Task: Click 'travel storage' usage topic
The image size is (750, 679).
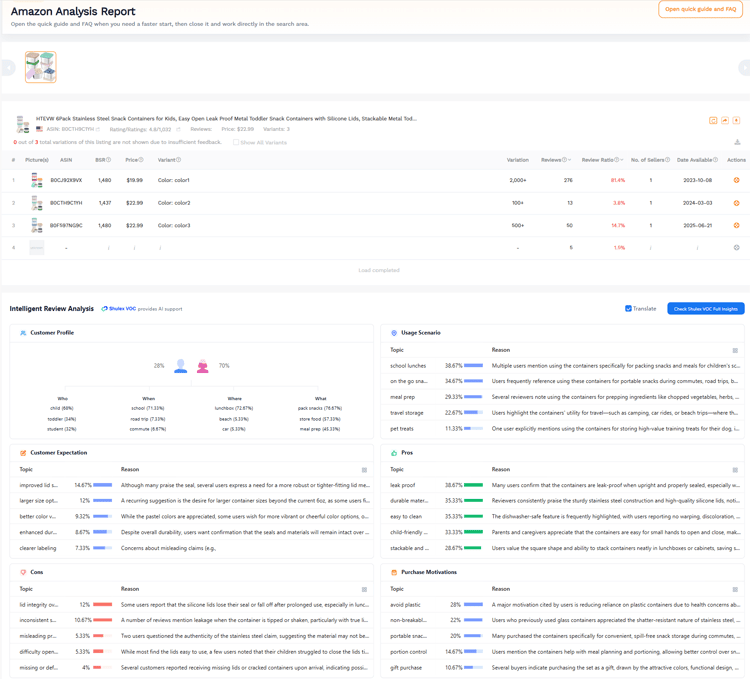Action: (407, 413)
